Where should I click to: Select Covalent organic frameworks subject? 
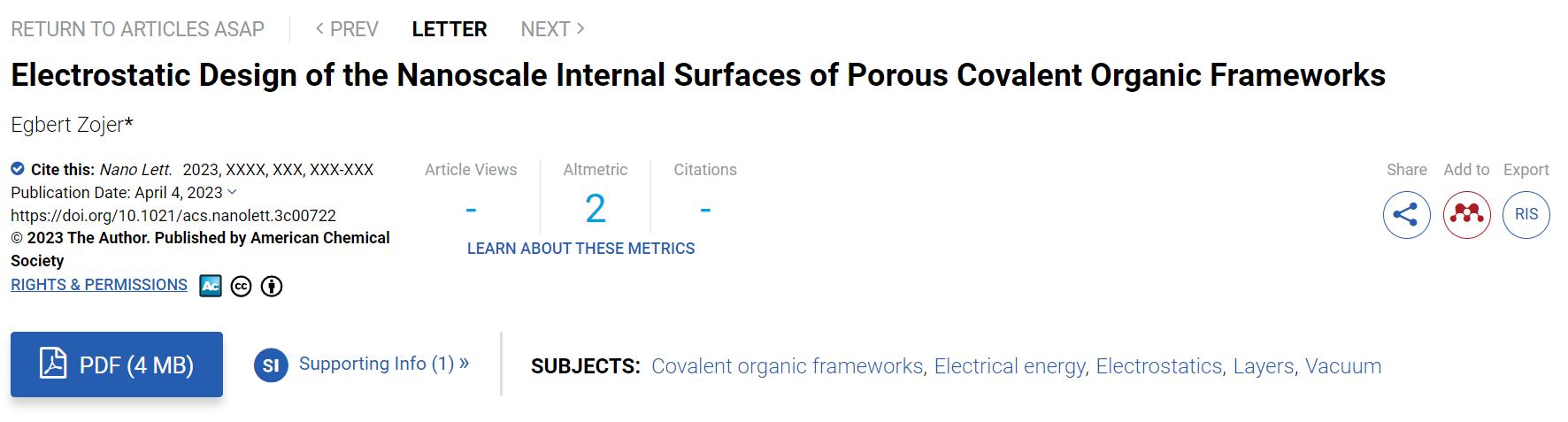point(788,366)
